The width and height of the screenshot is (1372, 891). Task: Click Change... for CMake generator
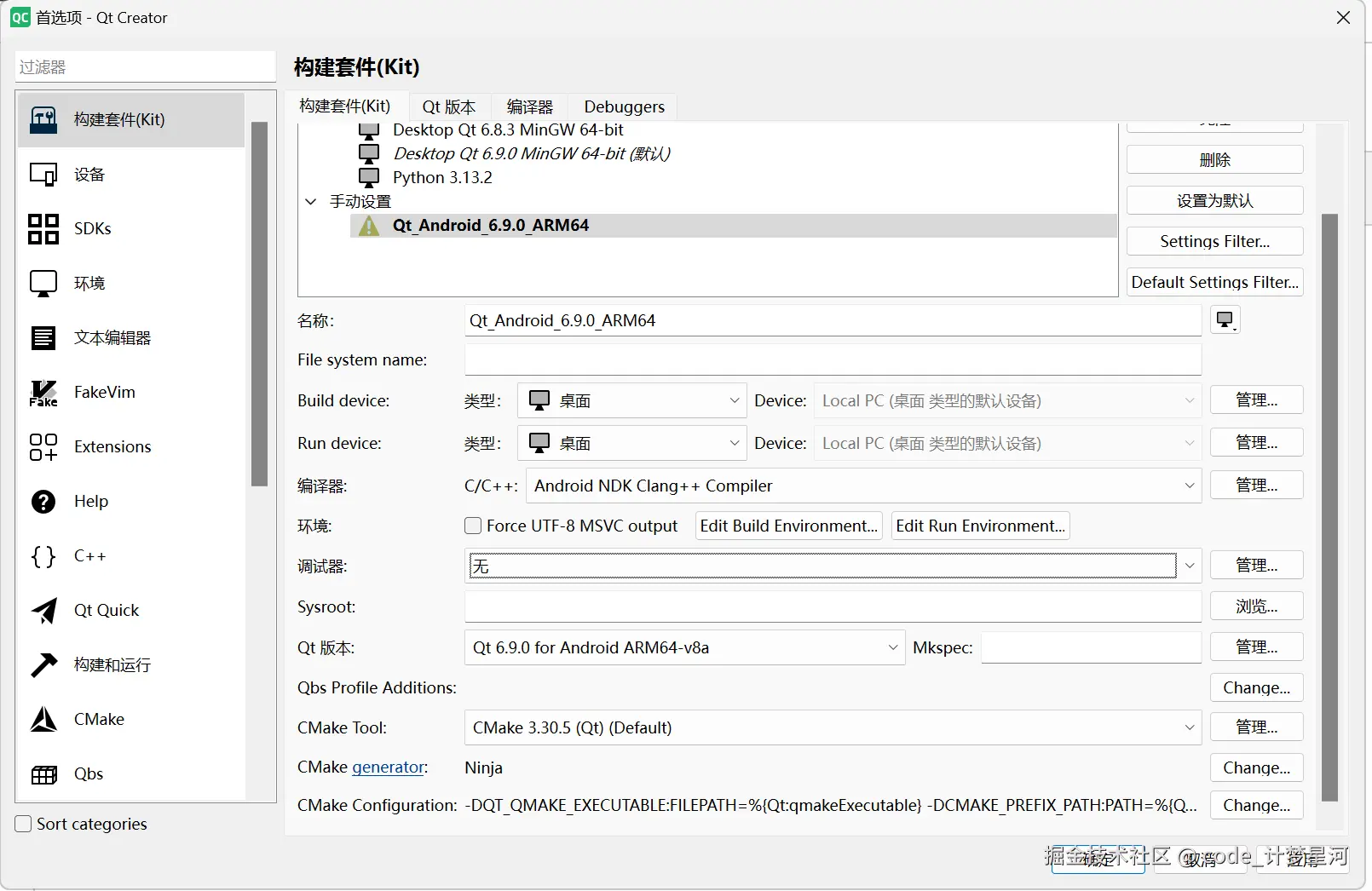click(x=1257, y=767)
